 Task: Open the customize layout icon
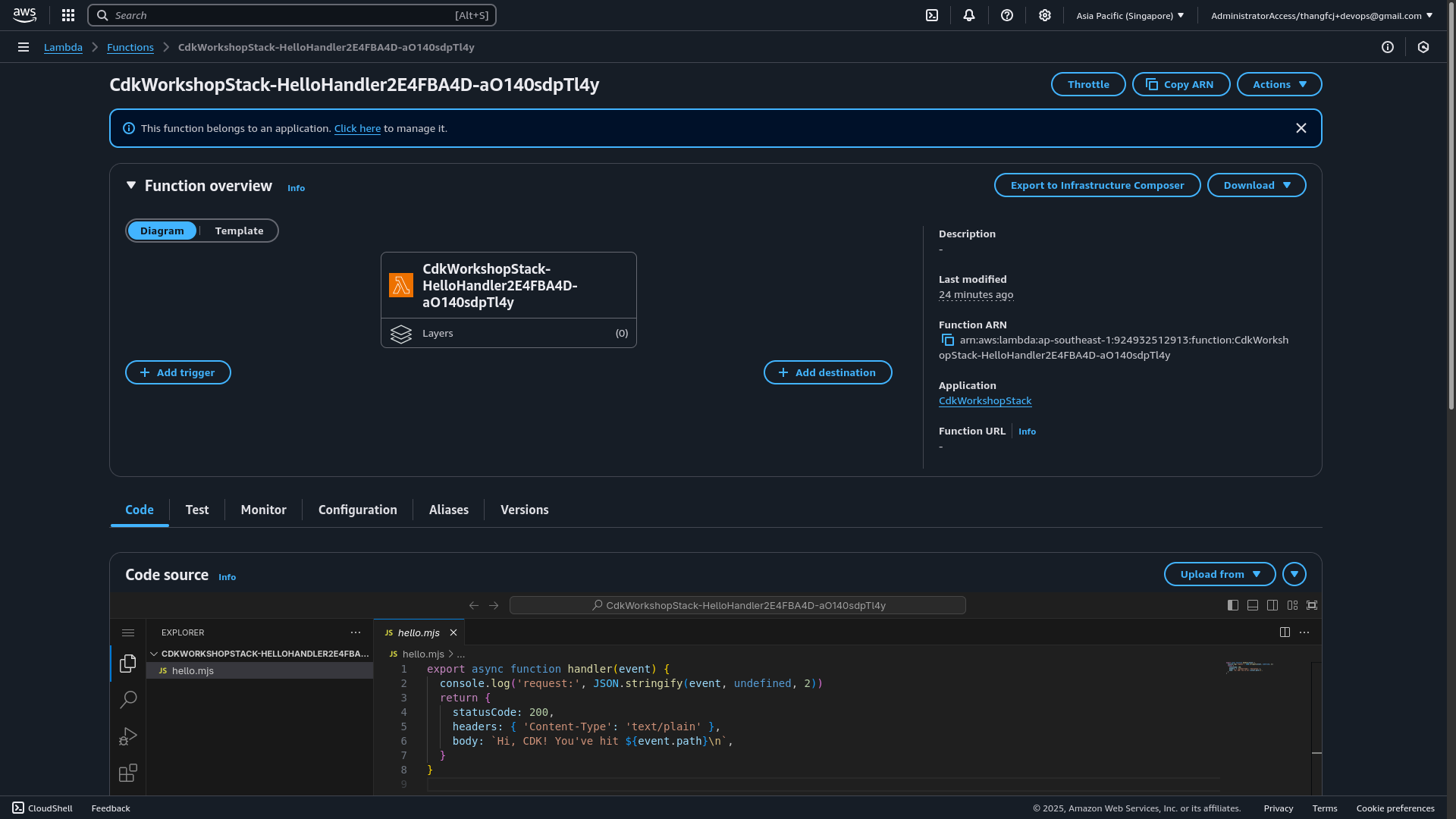coord(1292,605)
